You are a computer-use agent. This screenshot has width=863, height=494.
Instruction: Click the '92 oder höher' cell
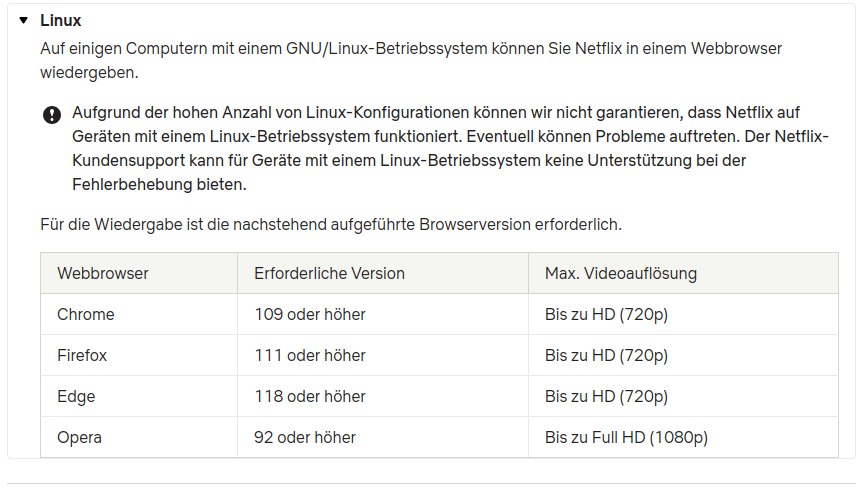[x=383, y=437]
